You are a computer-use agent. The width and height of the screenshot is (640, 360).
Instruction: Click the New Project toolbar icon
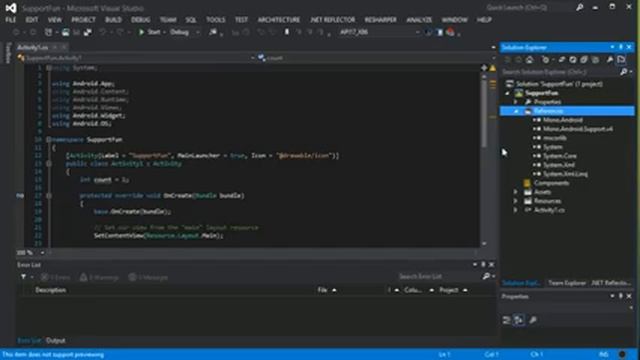click(x=48, y=32)
